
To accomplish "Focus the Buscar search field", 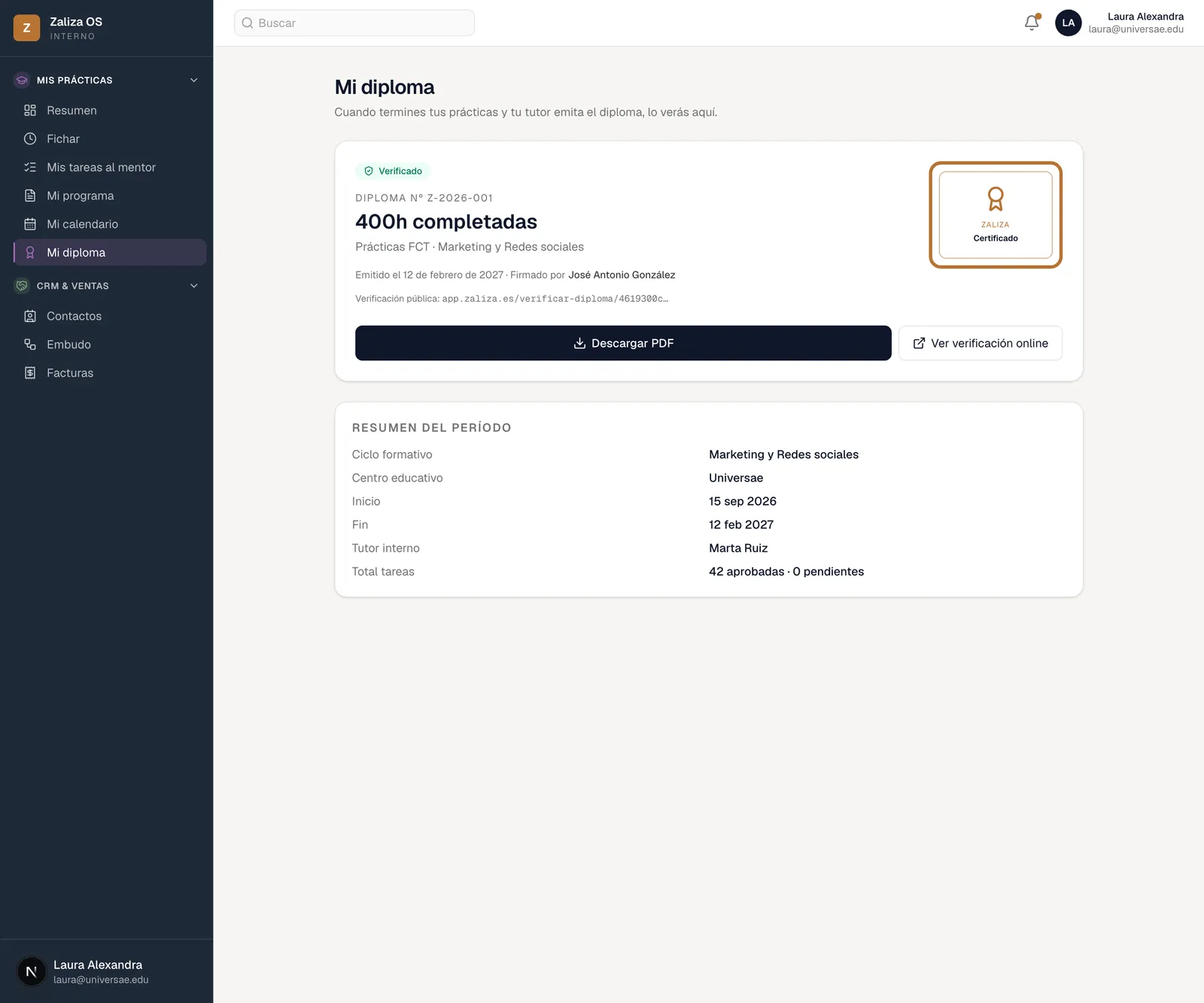I will click(354, 23).
